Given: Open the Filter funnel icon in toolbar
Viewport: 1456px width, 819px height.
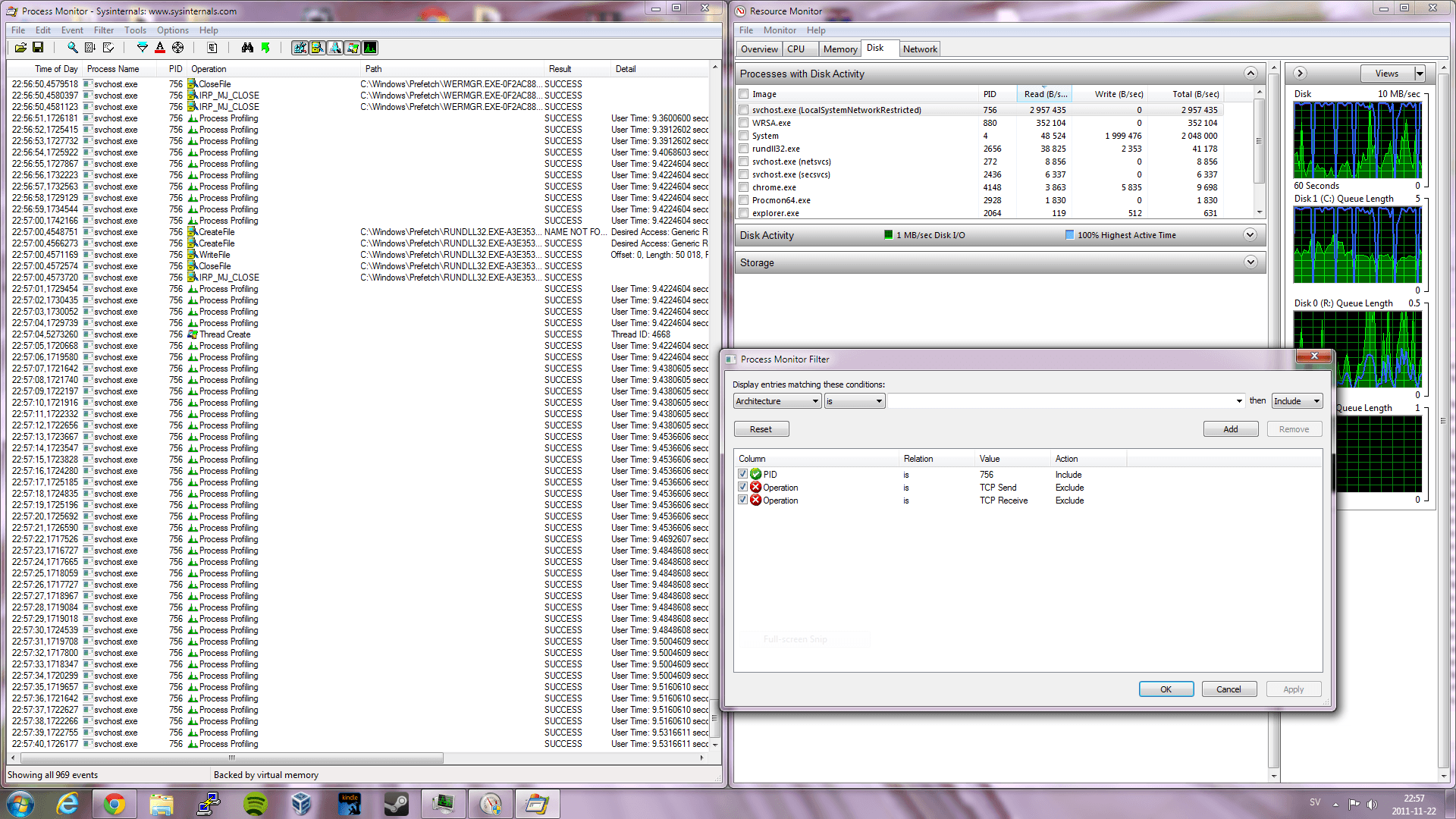Looking at the screenshot, I should click(x=142, y=48).
